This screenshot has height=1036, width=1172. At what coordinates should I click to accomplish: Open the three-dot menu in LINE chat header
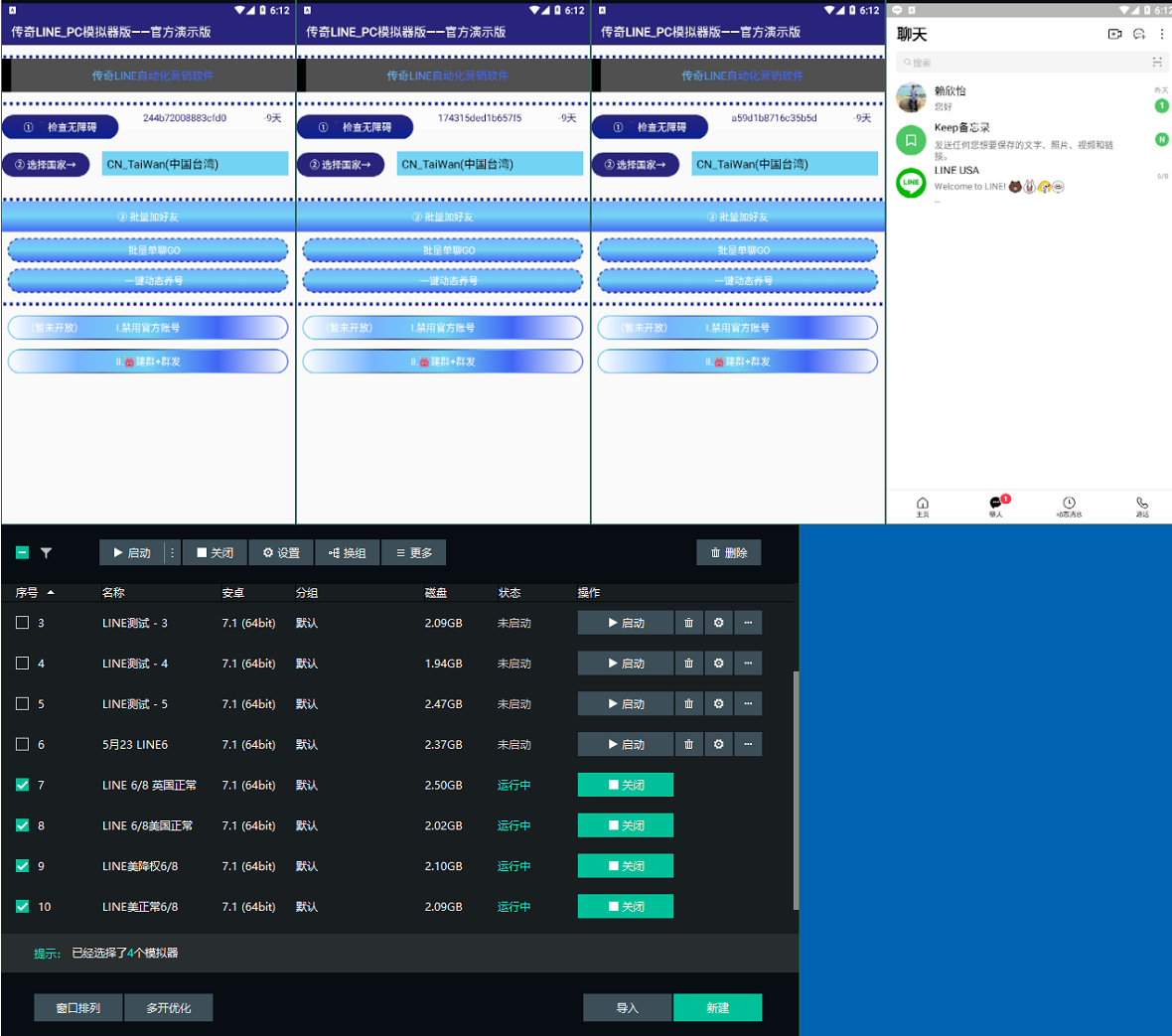pos(1161,35)
